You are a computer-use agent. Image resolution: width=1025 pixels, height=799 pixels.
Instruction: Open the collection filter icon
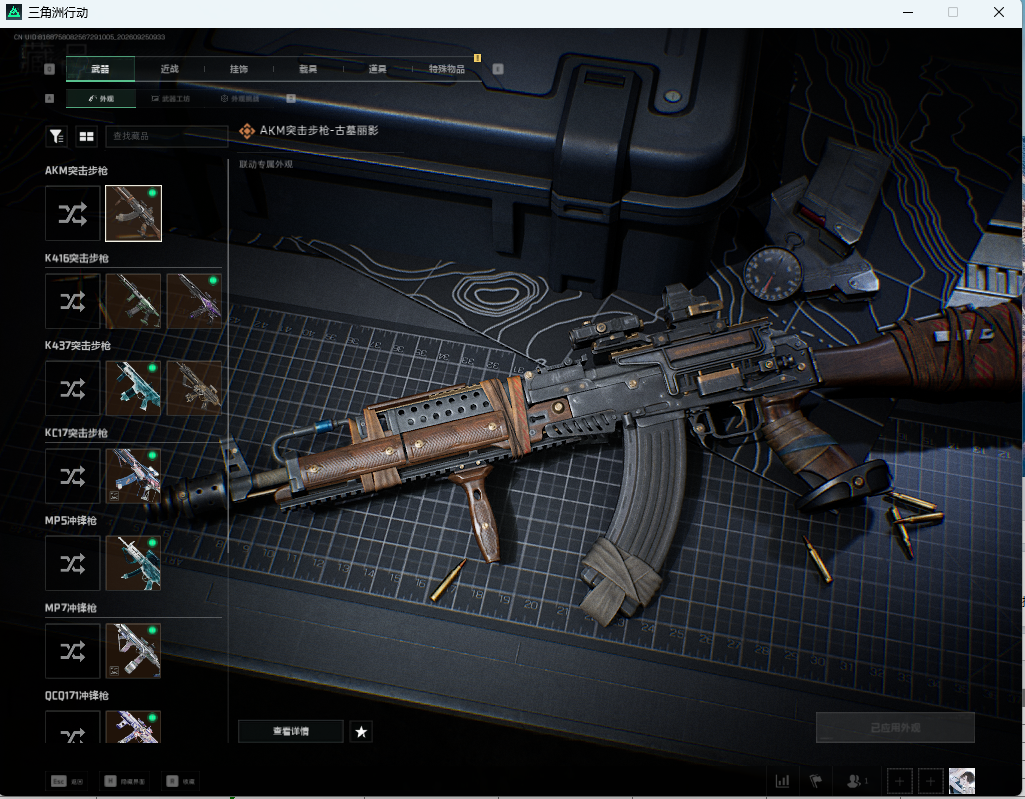56,136
